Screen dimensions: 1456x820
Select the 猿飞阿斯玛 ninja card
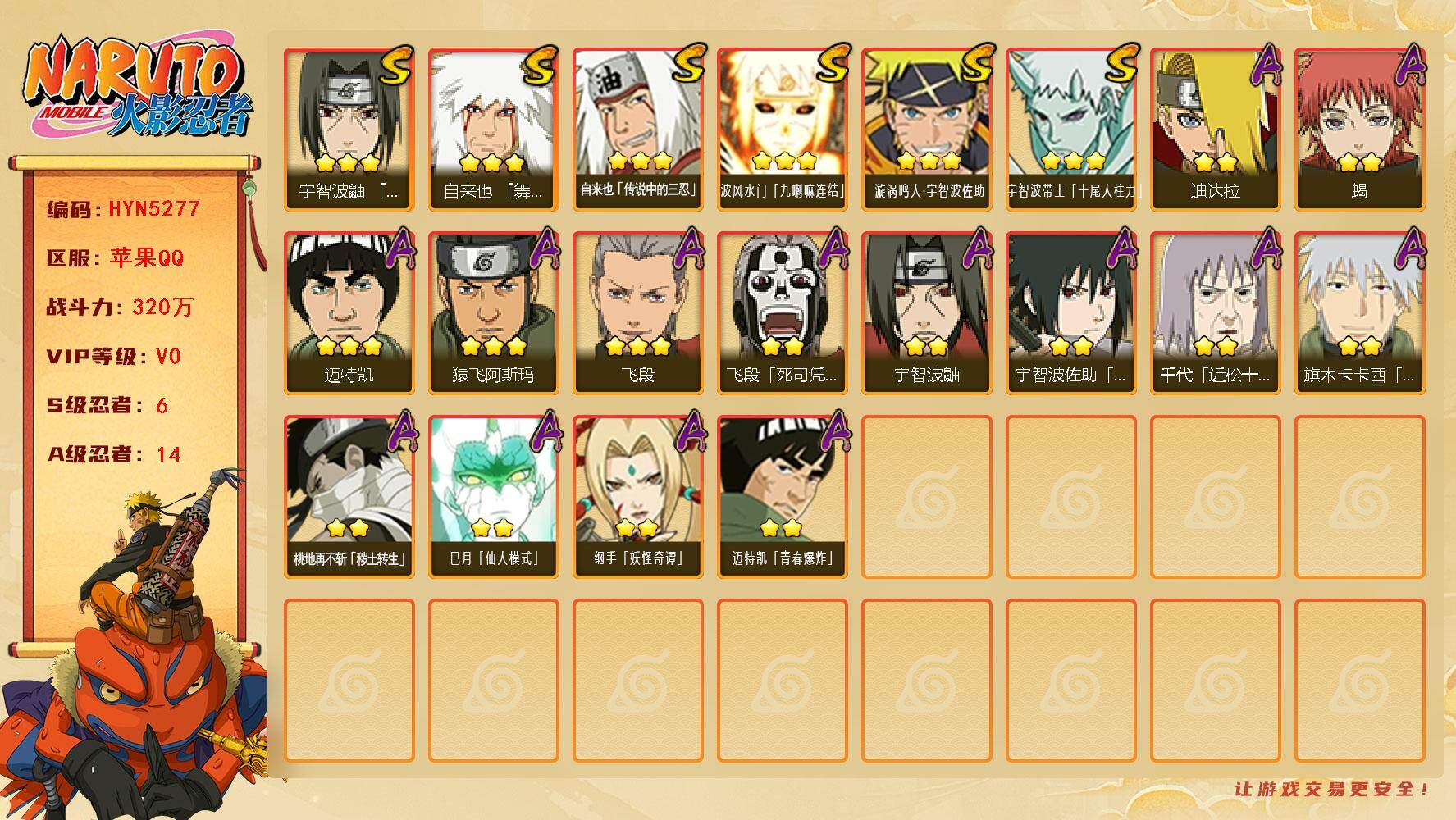click(493, 313)
